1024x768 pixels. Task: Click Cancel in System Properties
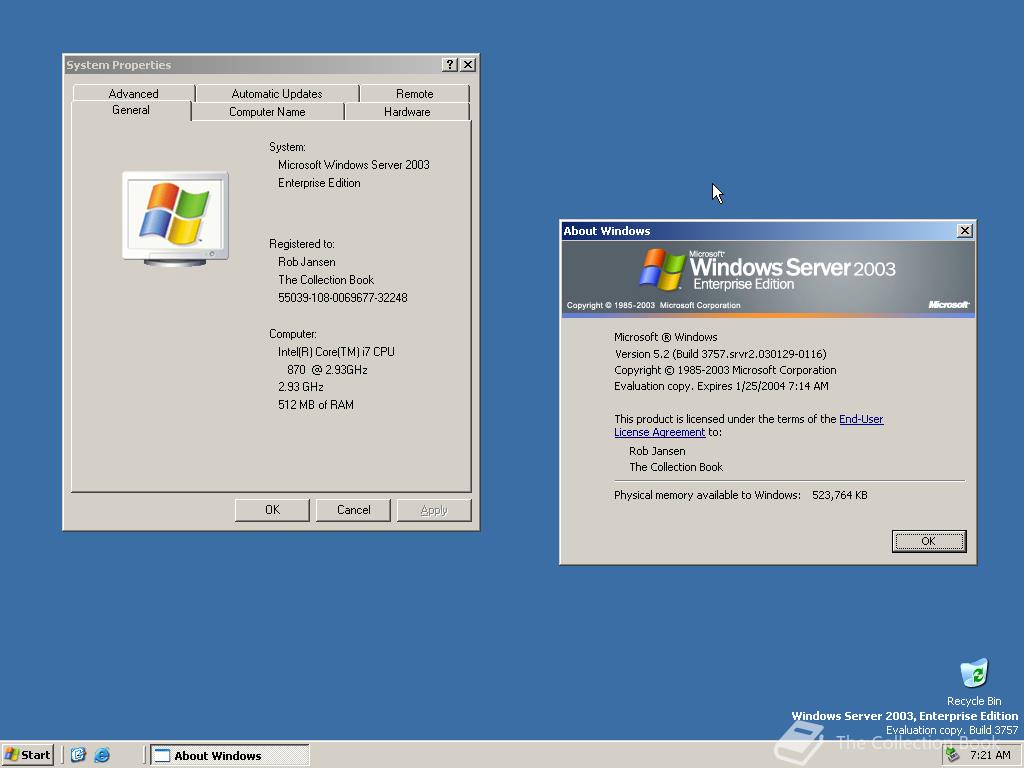tap(353, 510)
